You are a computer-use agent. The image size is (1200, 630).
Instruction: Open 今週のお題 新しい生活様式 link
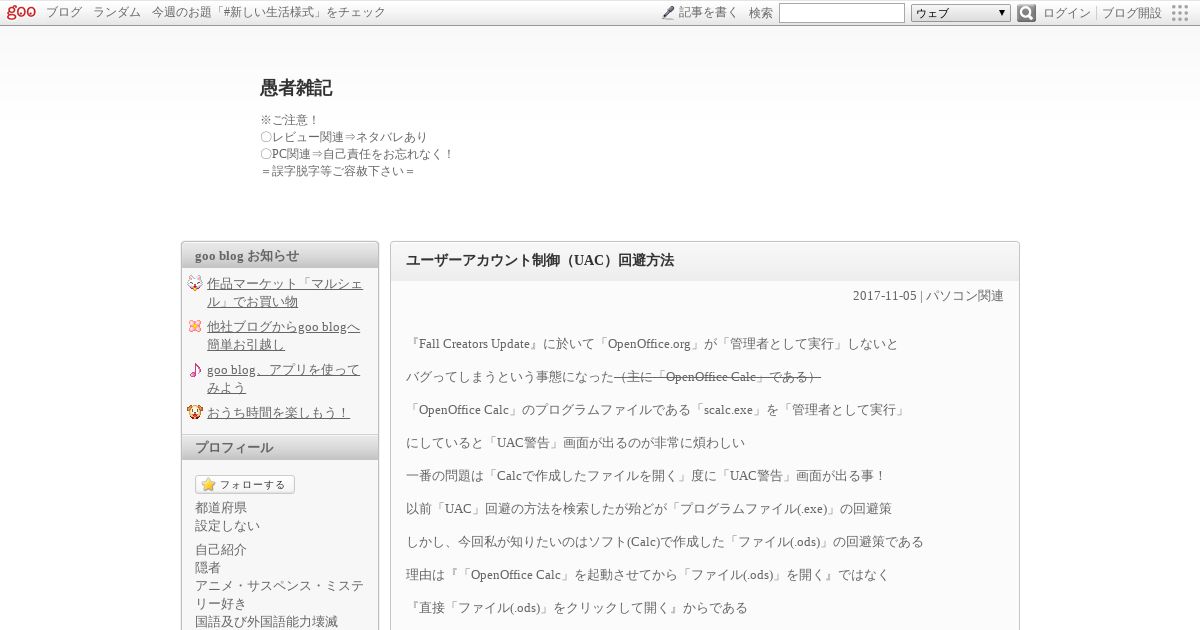[268, 13]
